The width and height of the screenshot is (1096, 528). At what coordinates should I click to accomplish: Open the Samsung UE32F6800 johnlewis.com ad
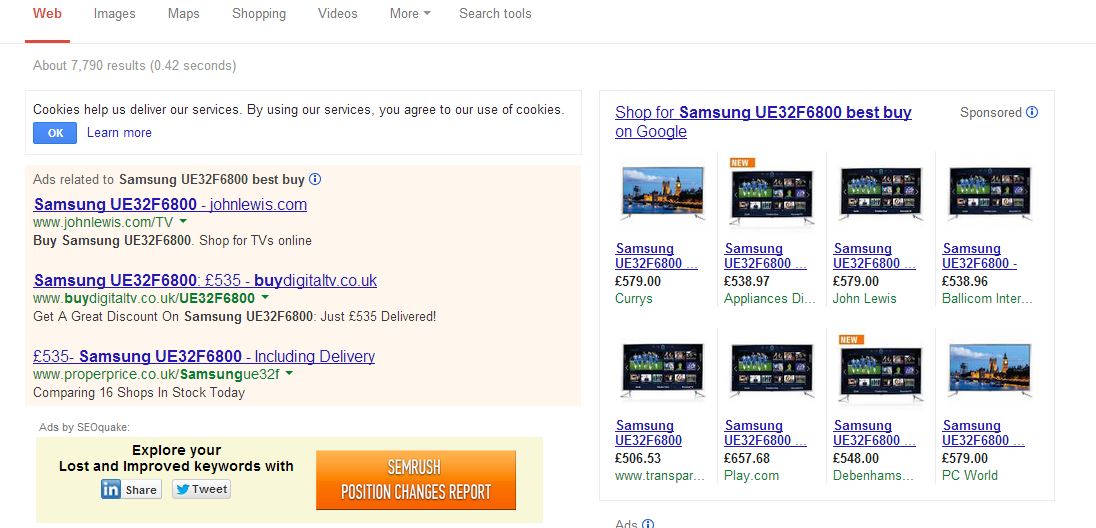170,204
